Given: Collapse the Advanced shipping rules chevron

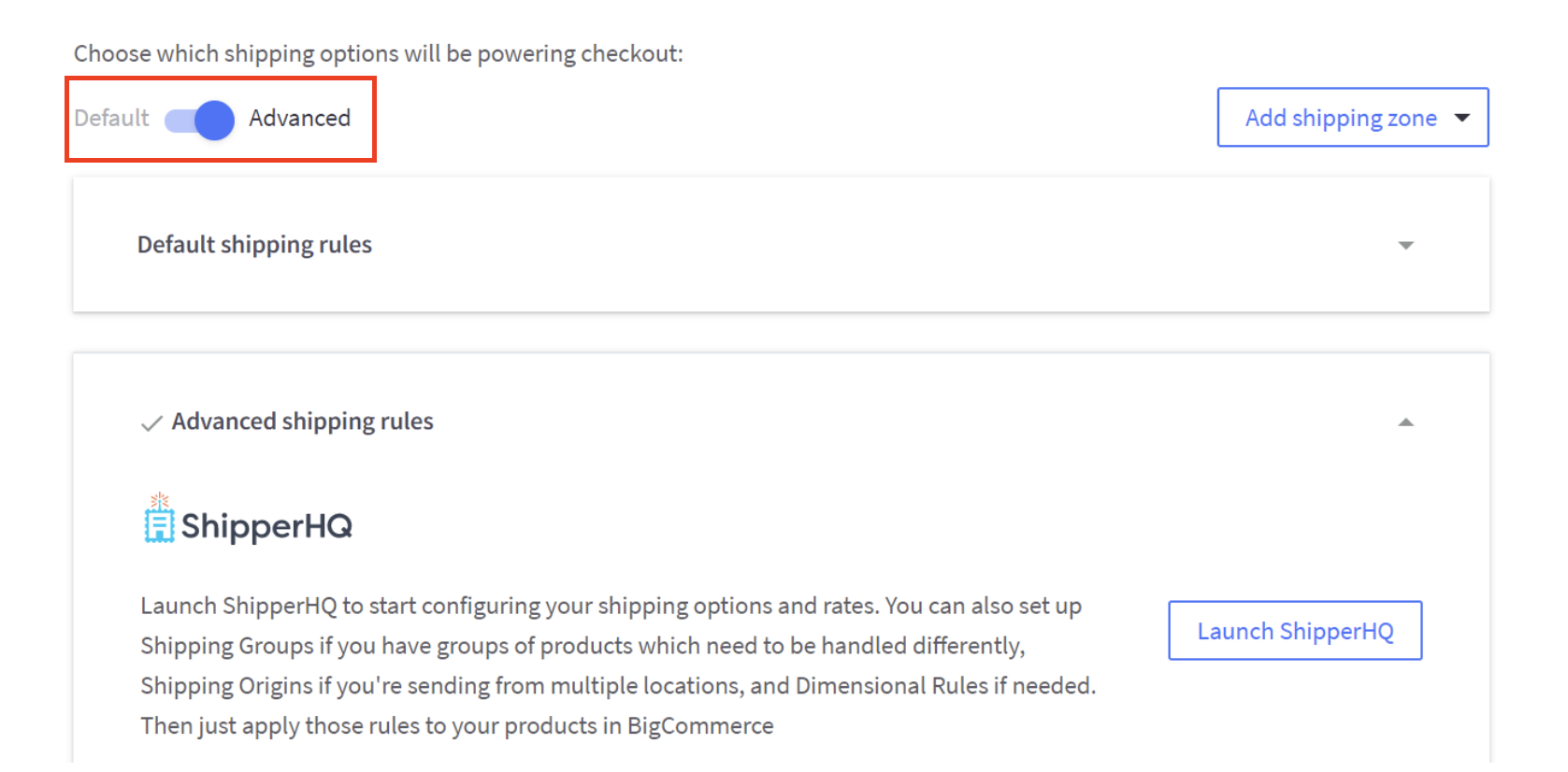Looking at the screenshot, I should pyautogui.click(x=1405, y=422).
